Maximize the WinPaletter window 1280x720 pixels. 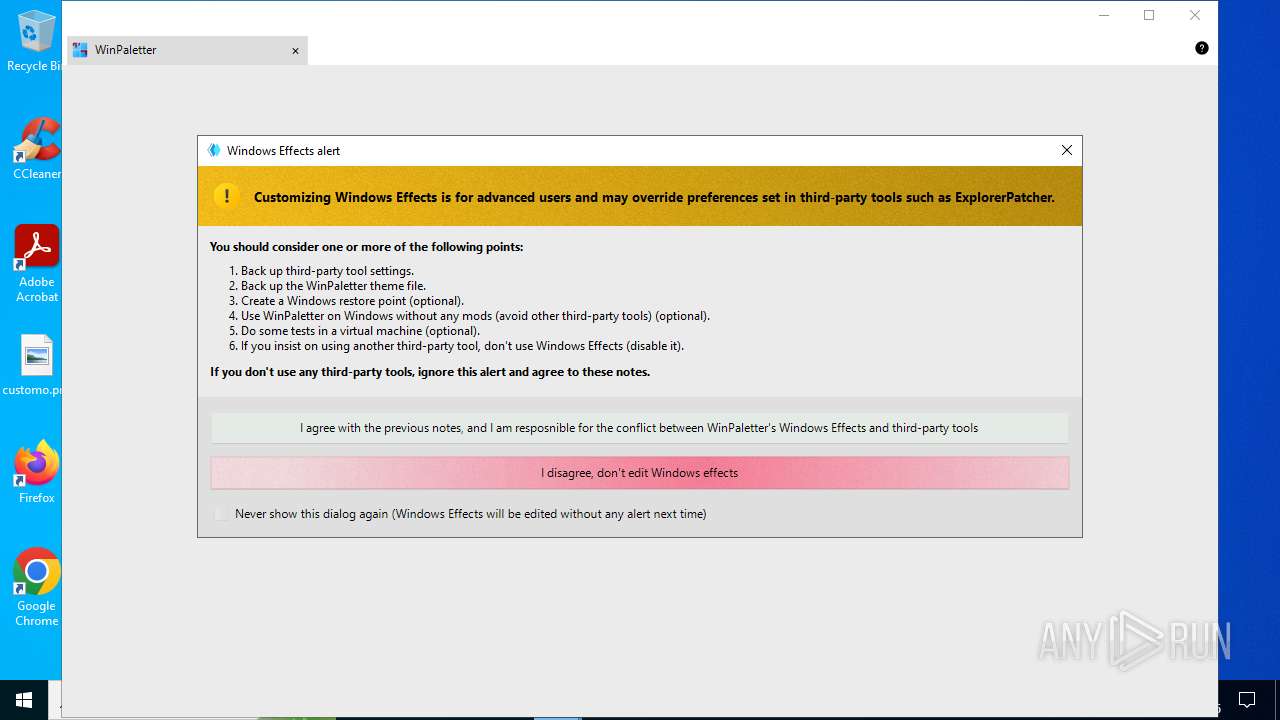1149,15
